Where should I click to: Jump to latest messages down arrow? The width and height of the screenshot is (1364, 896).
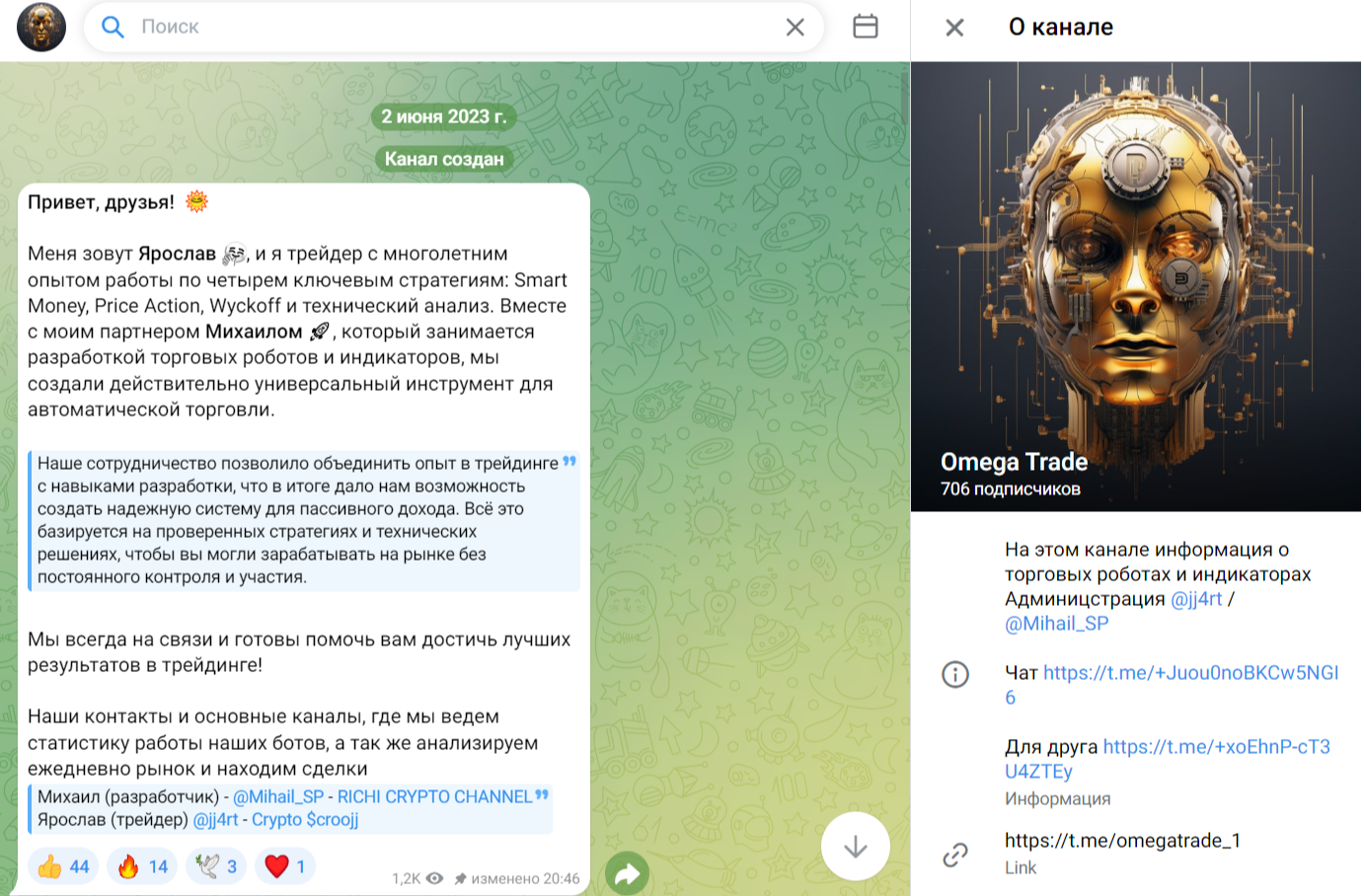(x=856, y=847)
